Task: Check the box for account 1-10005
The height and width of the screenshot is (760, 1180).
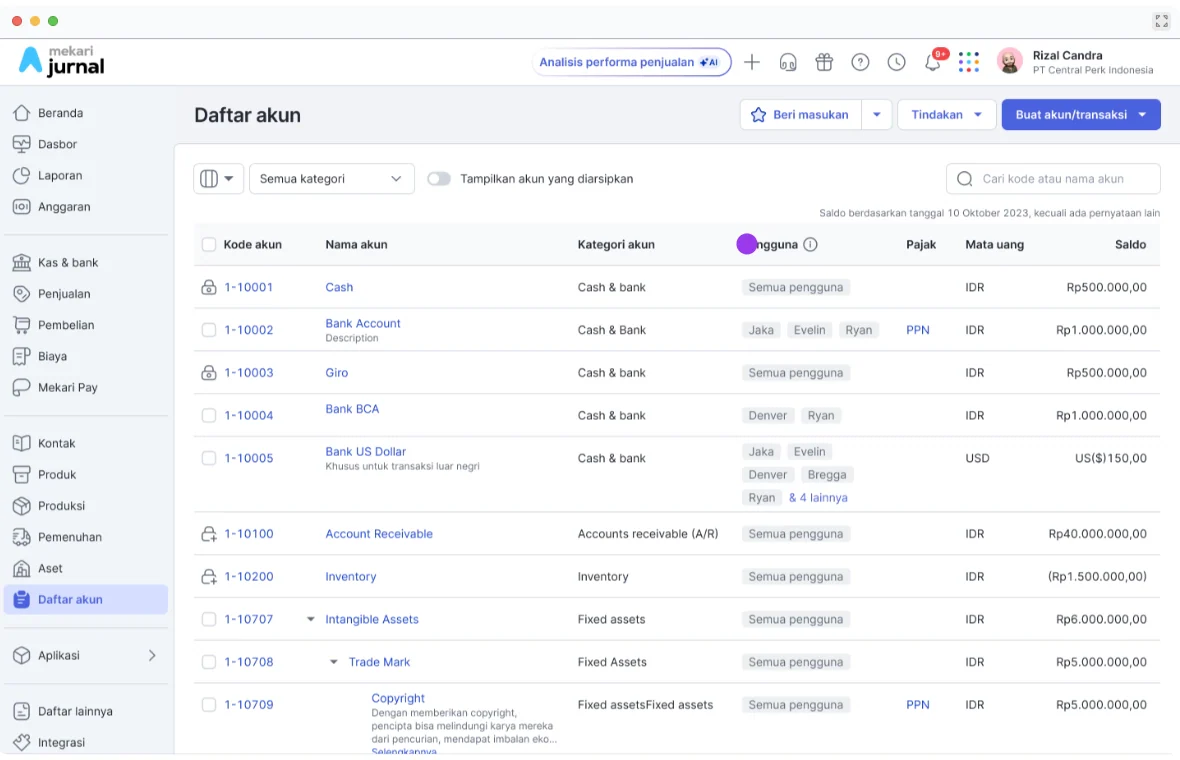Action: pyautogui.click(x=209, y=458)
